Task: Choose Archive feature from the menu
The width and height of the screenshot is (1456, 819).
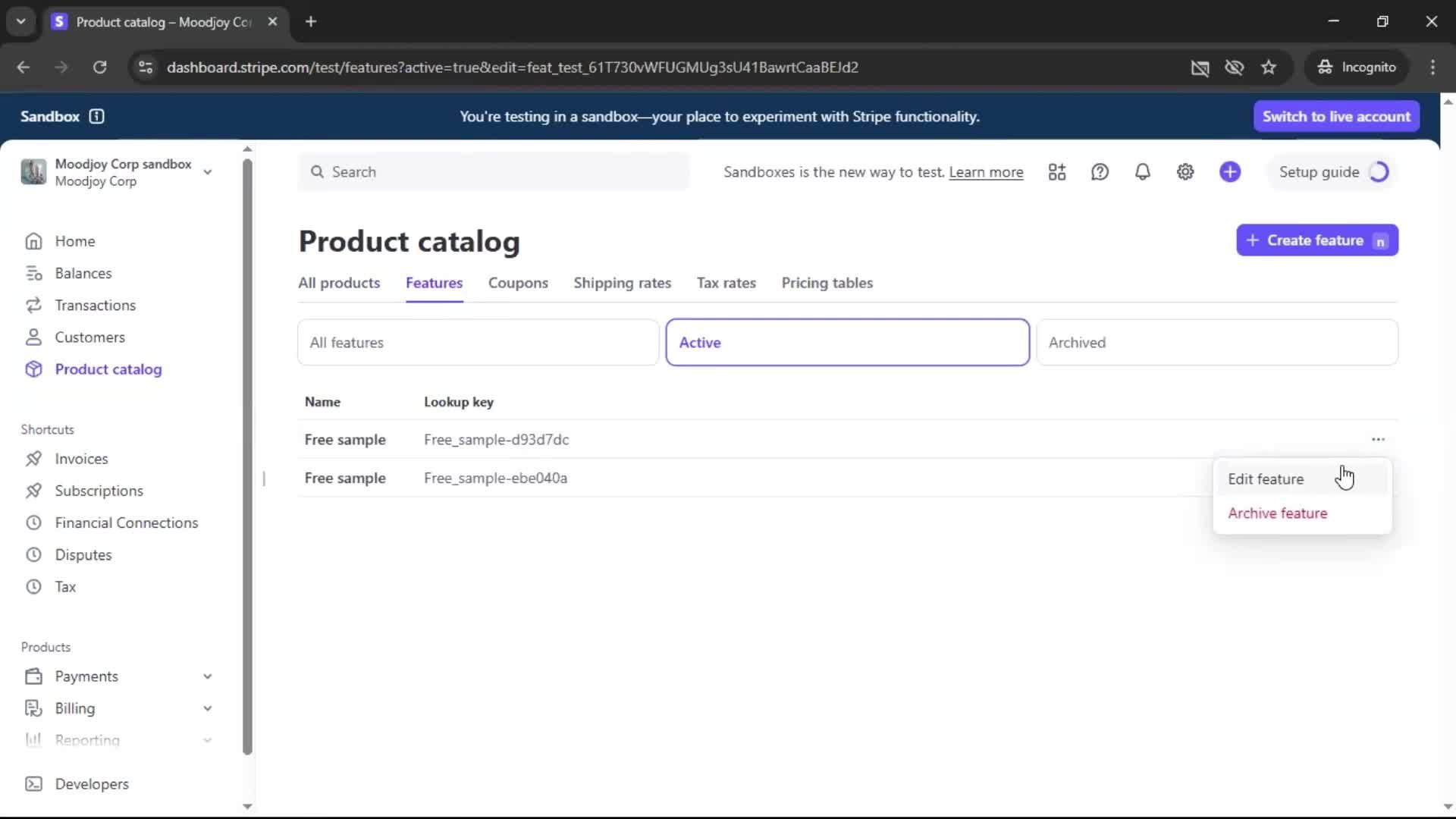Action: point(1302,513)
